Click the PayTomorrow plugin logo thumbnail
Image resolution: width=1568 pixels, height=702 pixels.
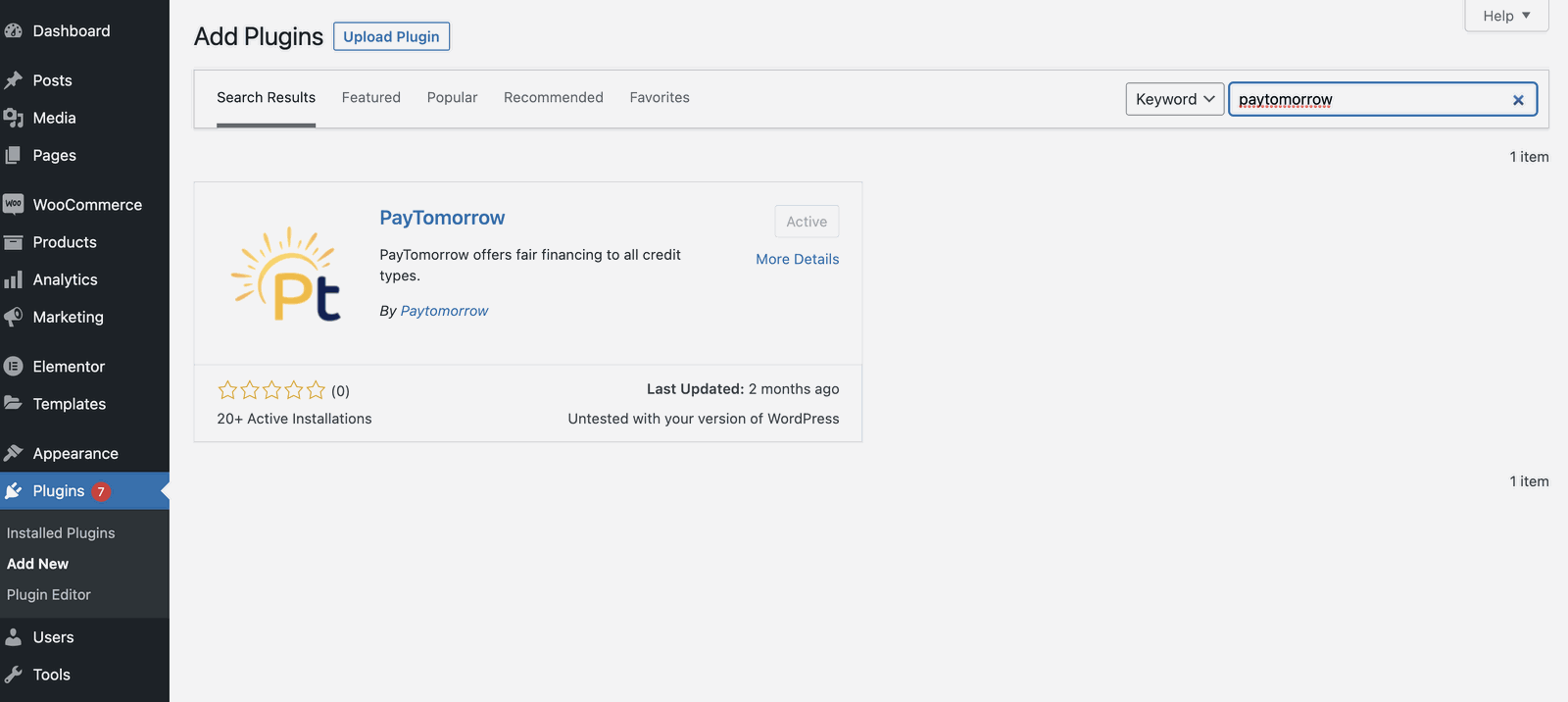point(286,274)
